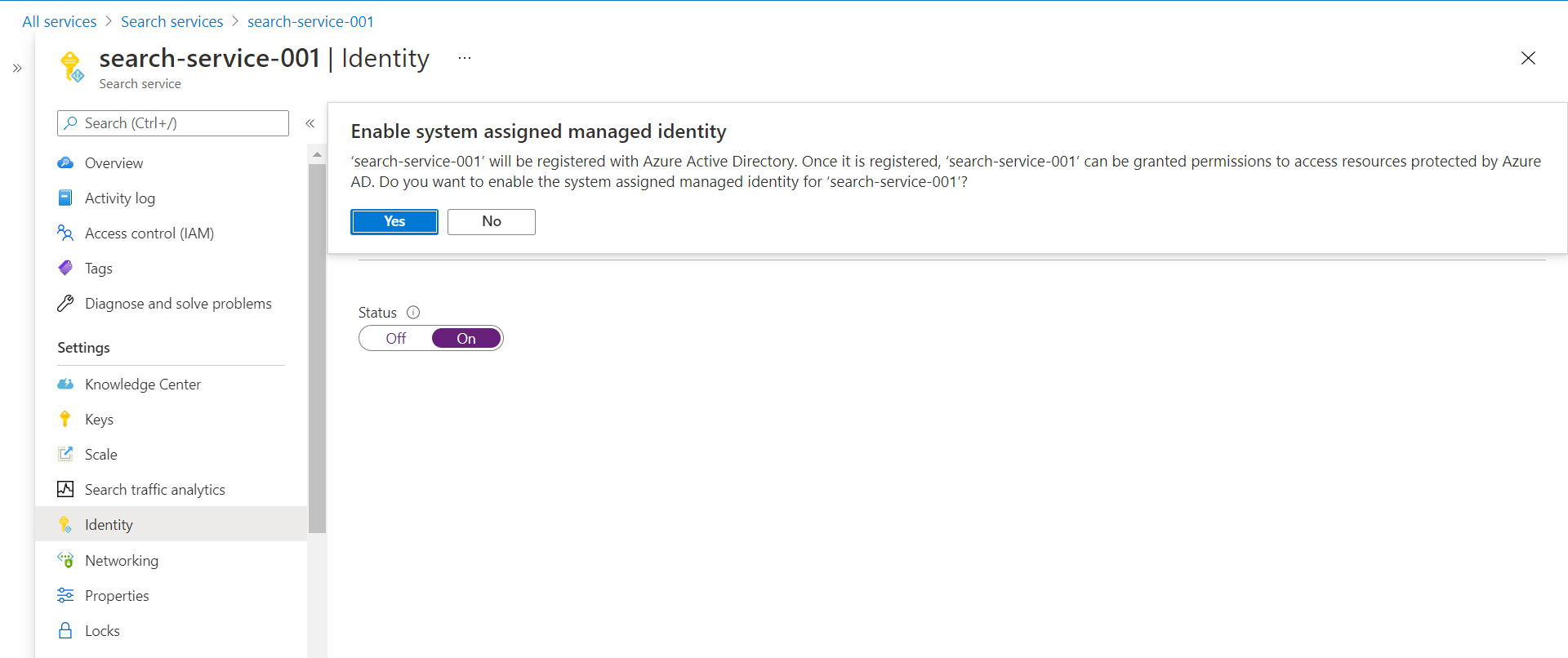Click the Scale icon
Viewport: 1568px width, 658px height.
[65, 454]
